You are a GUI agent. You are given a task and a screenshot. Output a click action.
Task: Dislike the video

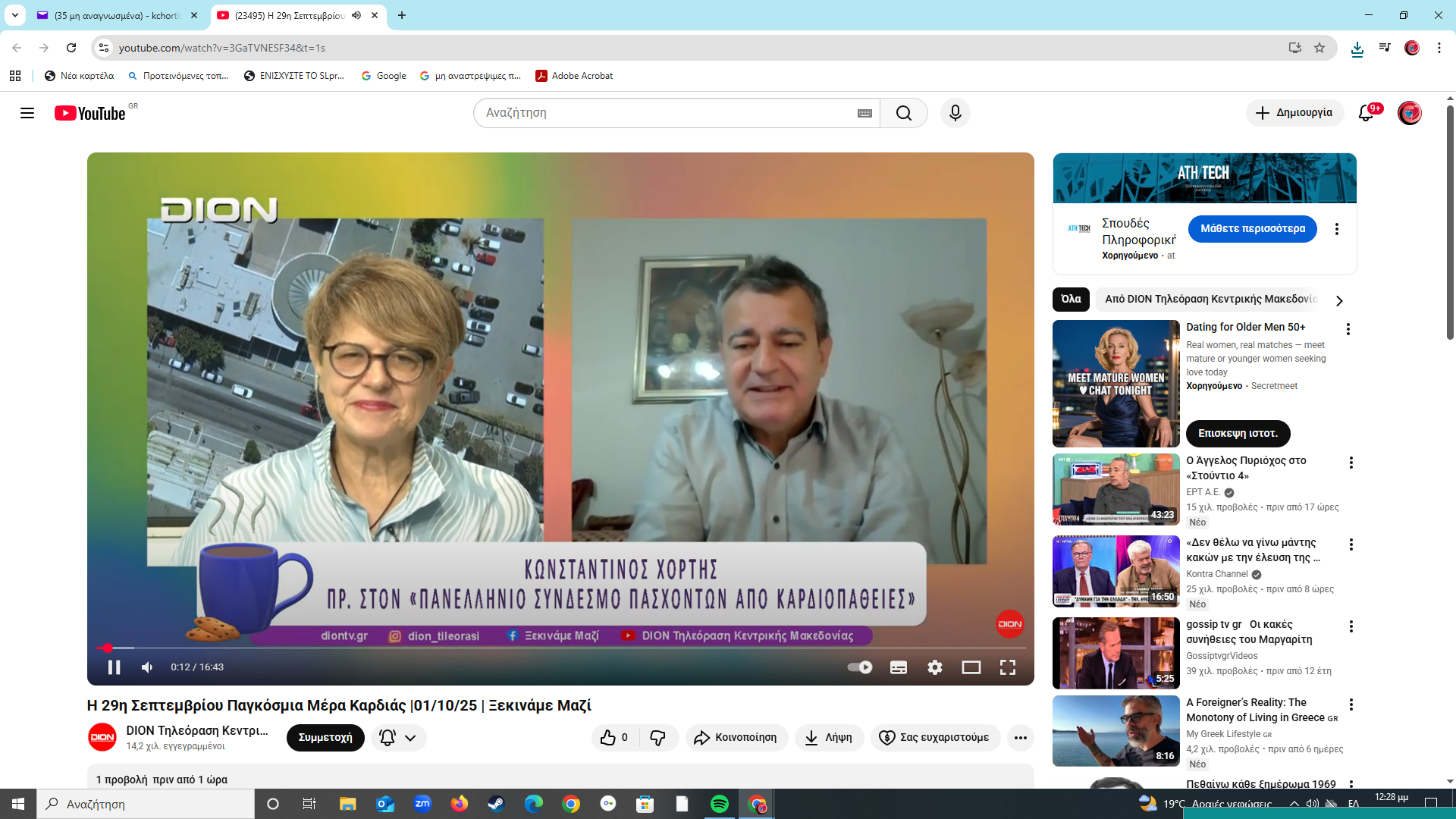tap(657, 737)
